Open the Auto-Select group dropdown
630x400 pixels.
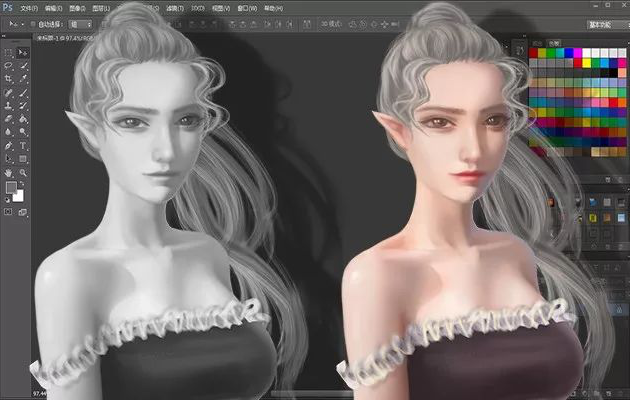pyautogui.click(x=80, y=24)
